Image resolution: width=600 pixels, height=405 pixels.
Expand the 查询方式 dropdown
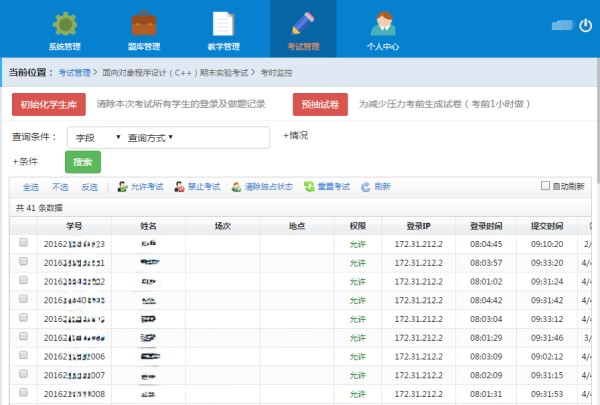(x=150, y=138)
